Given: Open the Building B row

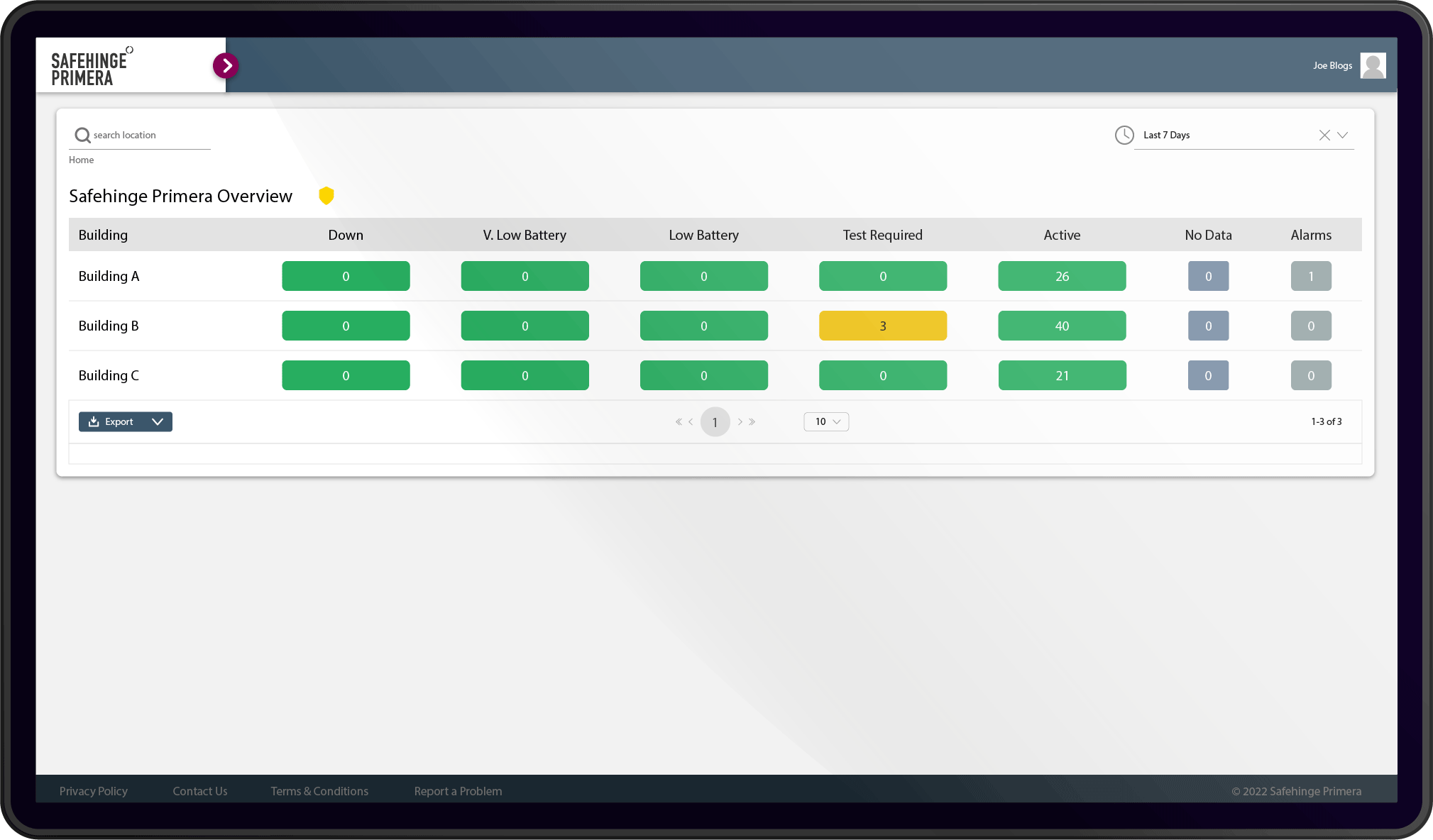Looking at the screenshot, I should (715, 326).
